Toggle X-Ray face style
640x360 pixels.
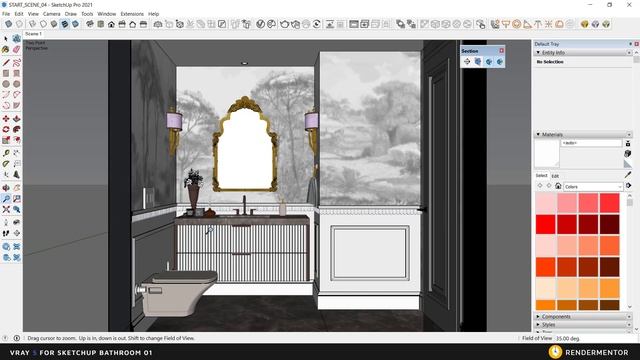(x=8, y=24)
